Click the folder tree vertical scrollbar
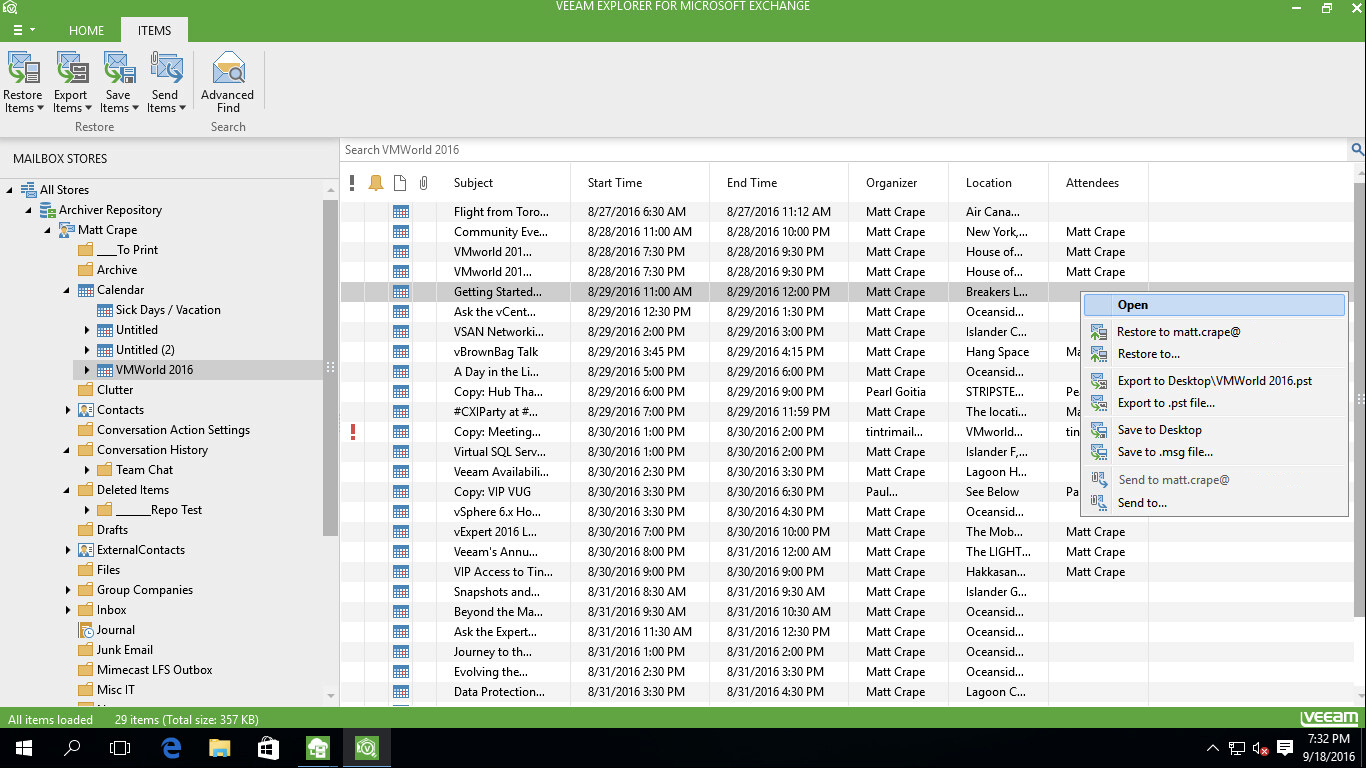 pyautogui.click(x=331, y=367)
